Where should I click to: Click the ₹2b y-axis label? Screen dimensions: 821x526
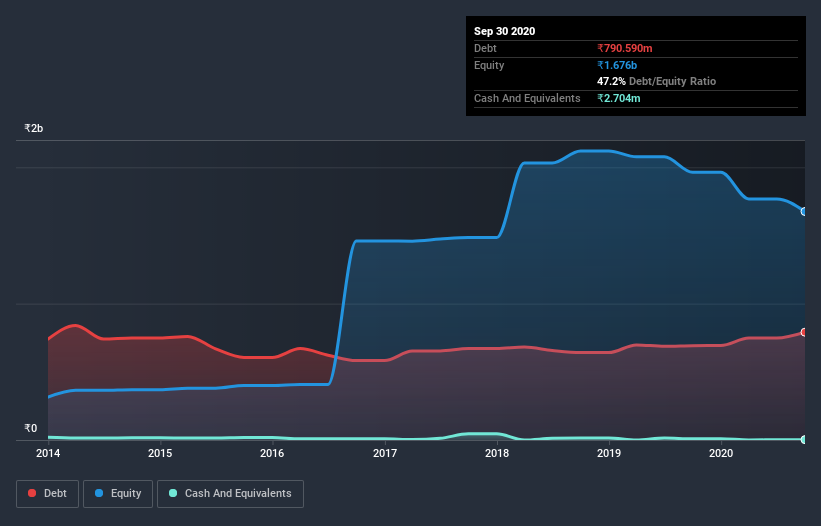[x=34, y=128]
